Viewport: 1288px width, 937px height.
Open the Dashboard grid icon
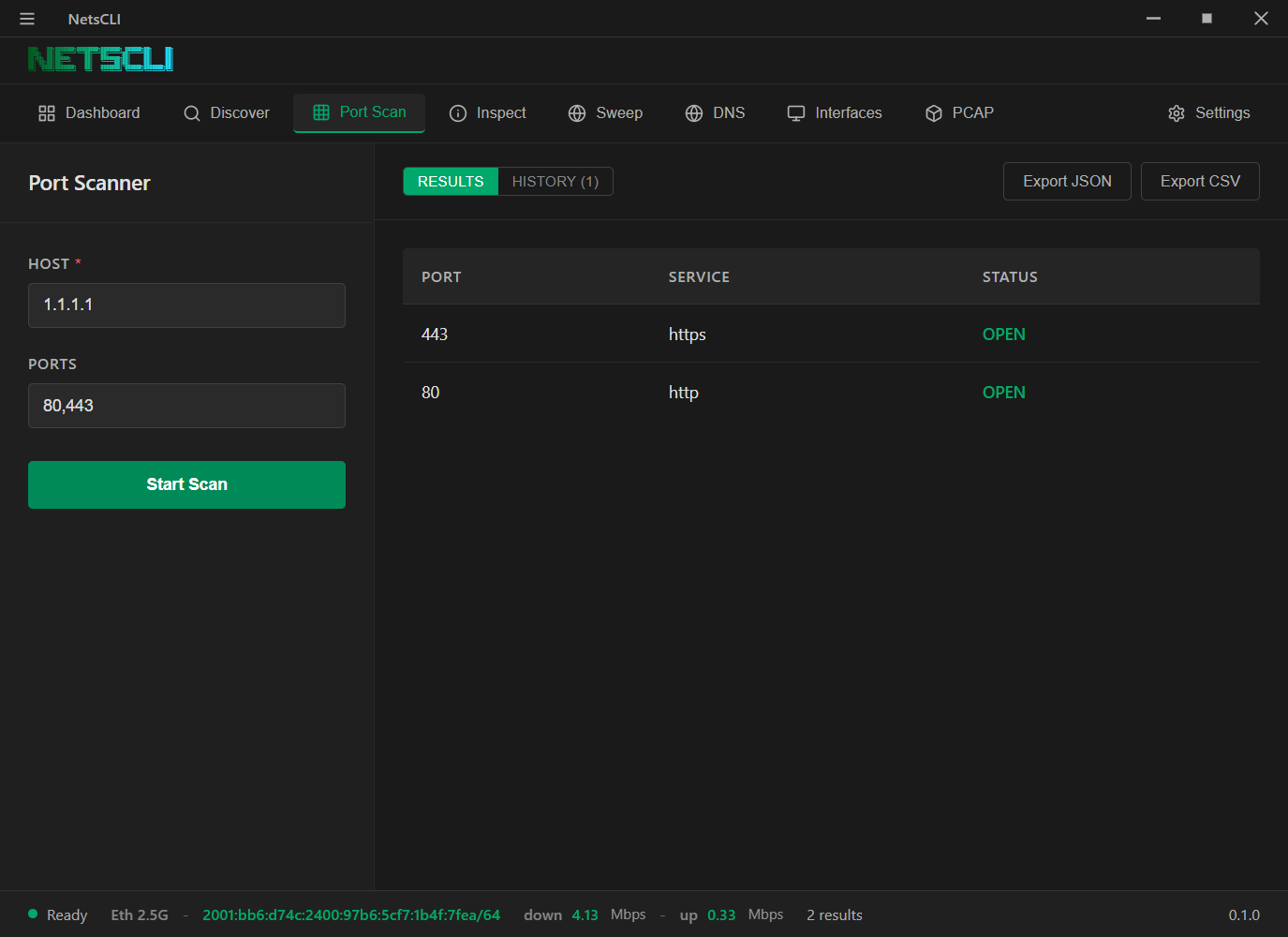tap(46, 112)
